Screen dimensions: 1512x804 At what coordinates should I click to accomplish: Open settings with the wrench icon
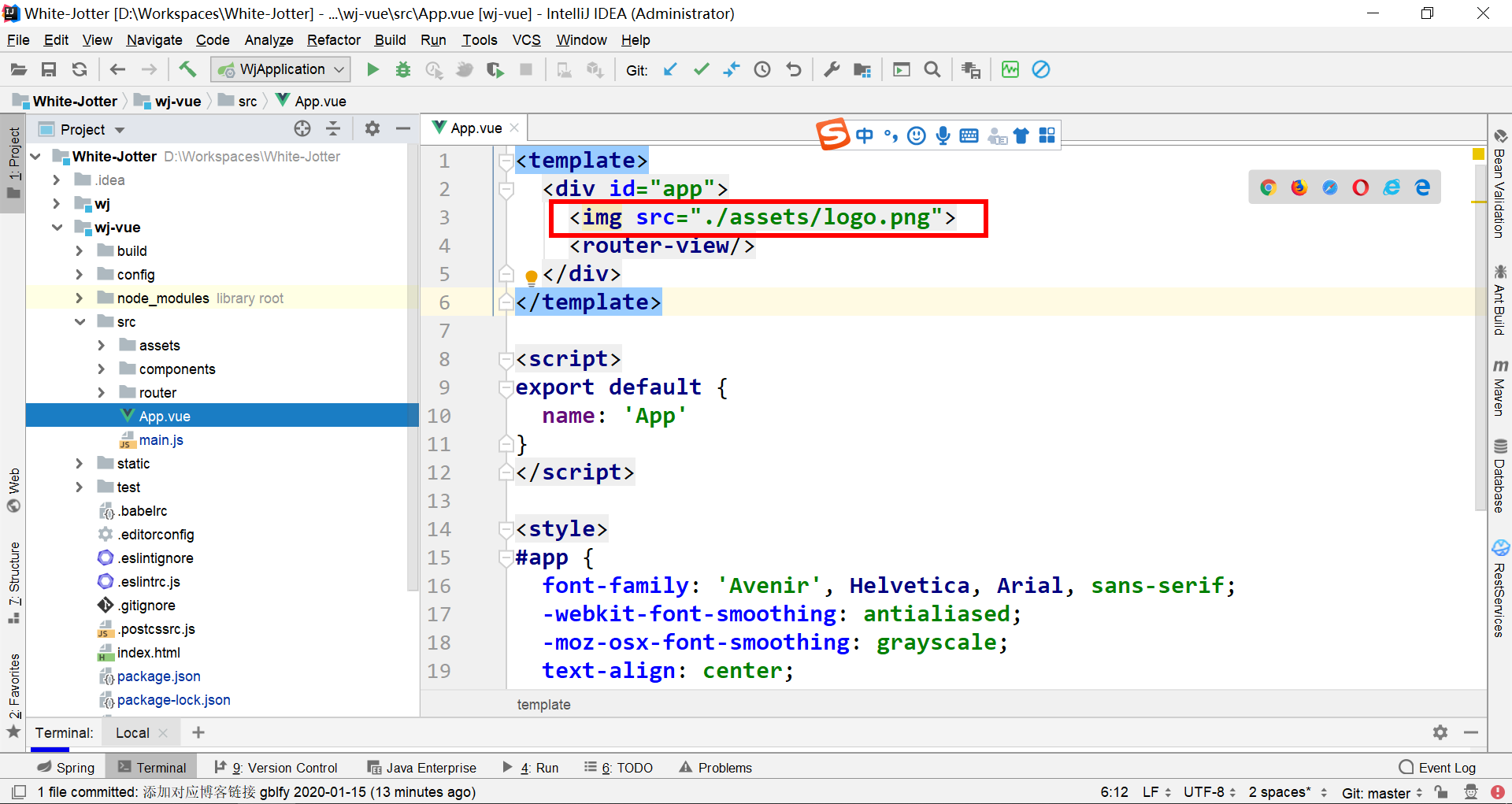832,70
